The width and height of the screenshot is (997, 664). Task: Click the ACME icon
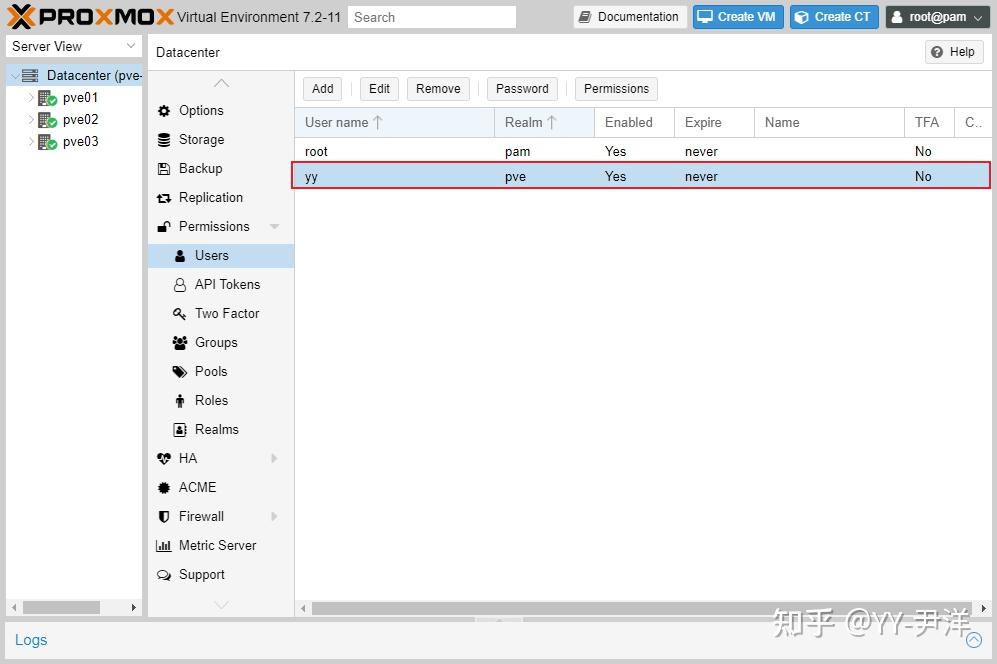[164, 487]
